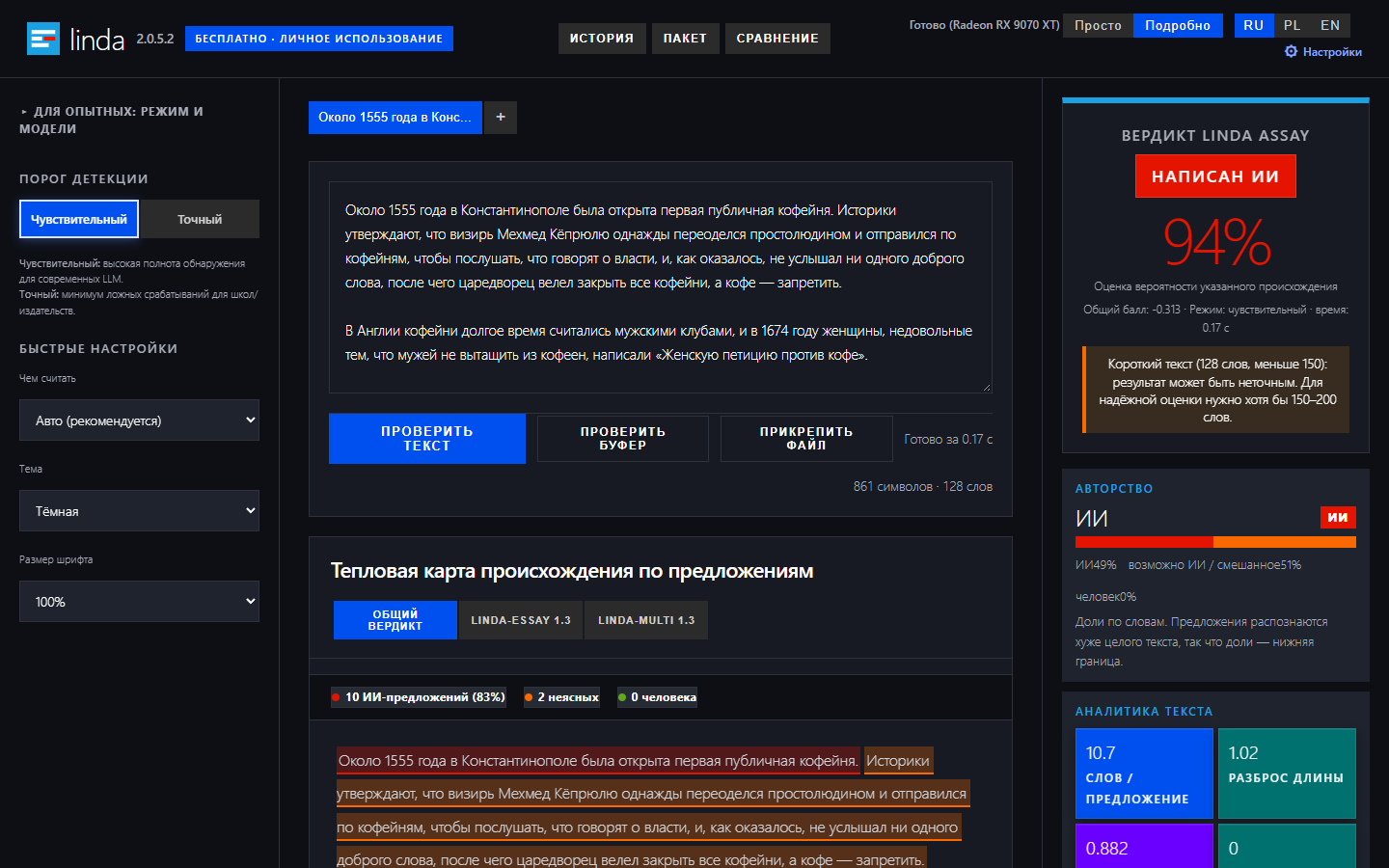The width and height of the screenshot is (1389, 868).
Task: Change interface language to PL
Action: pos(1293,25)
